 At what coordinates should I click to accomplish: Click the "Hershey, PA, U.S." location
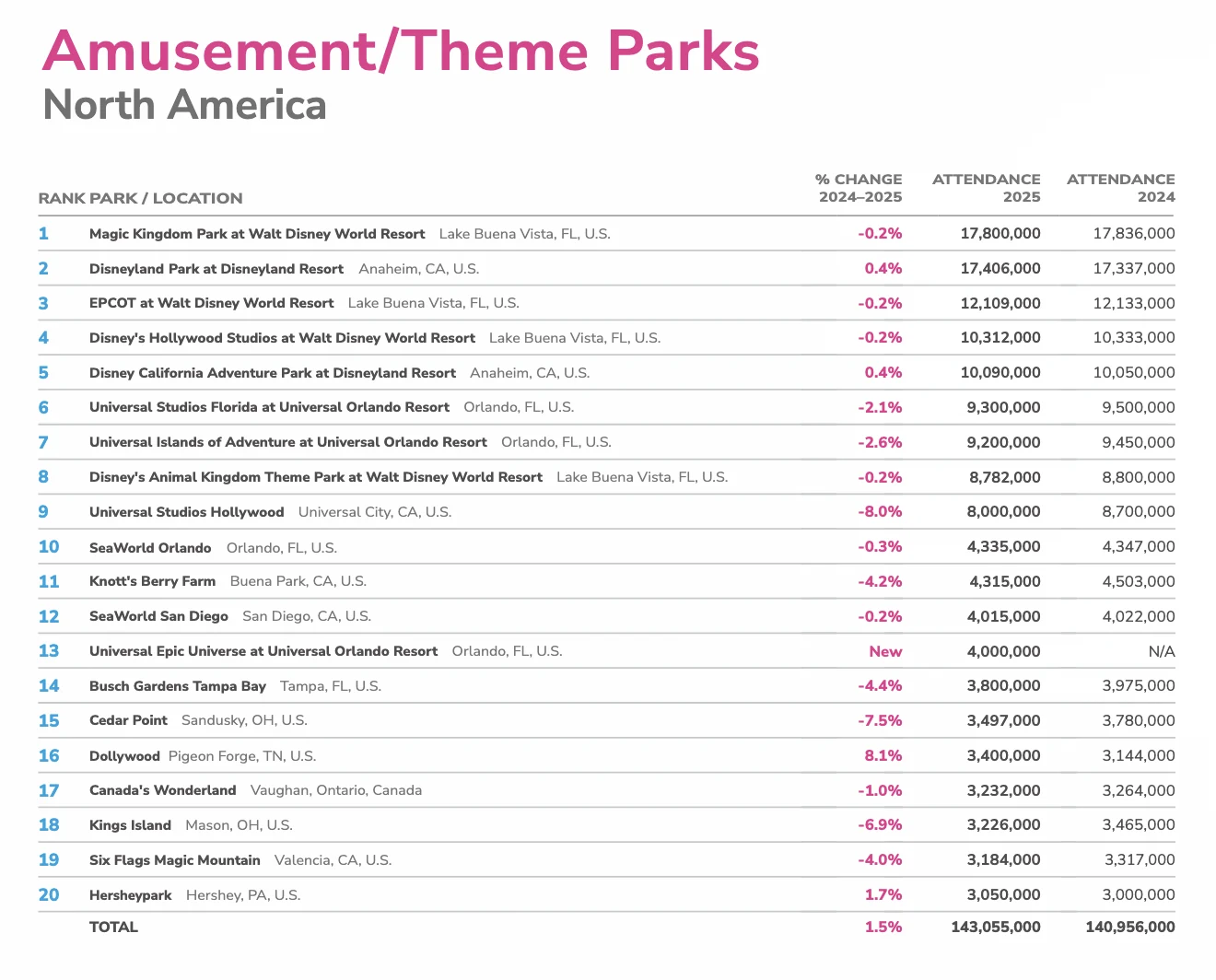click(x=243, y=895)
